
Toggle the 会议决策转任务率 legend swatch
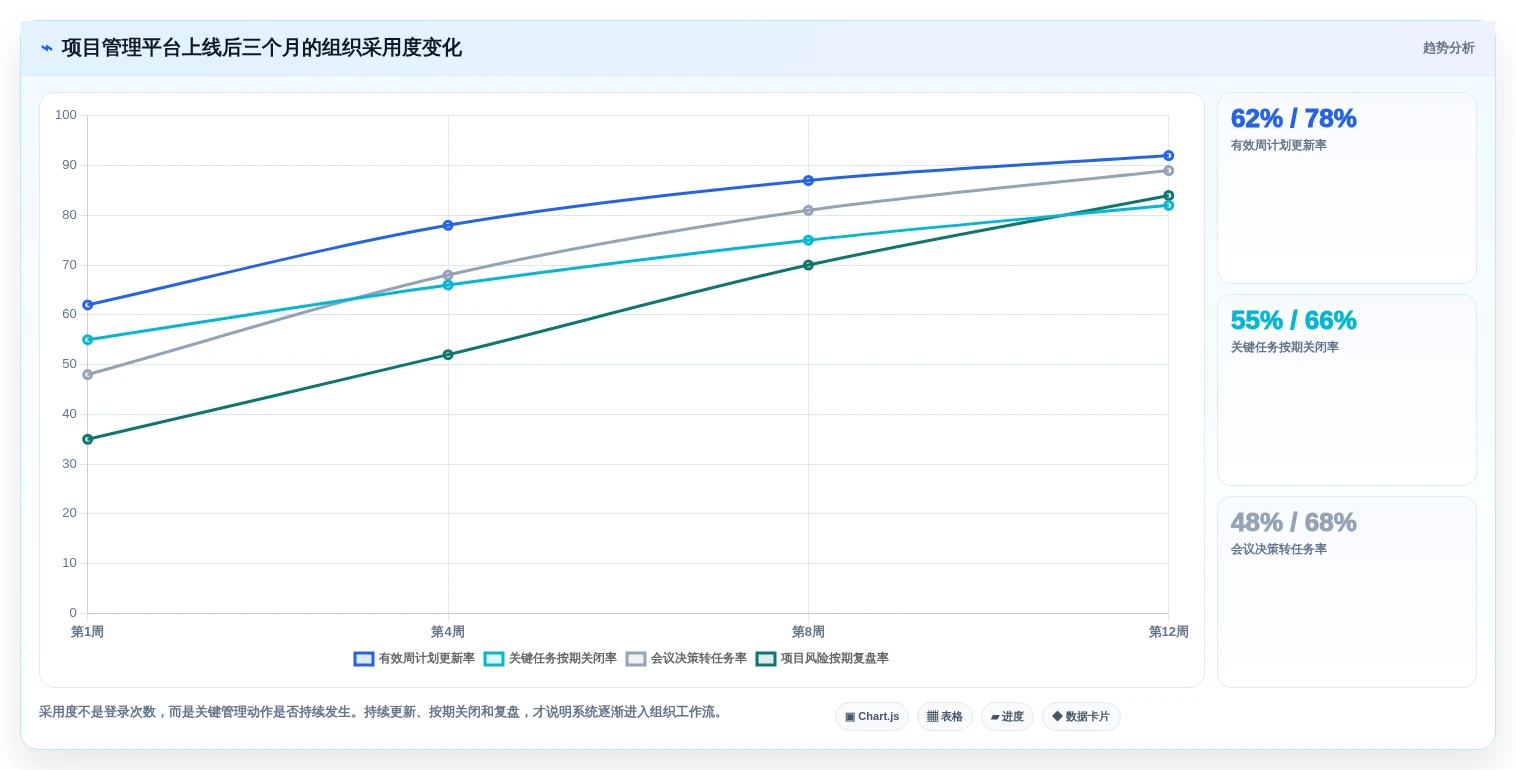tap(636, 659)
